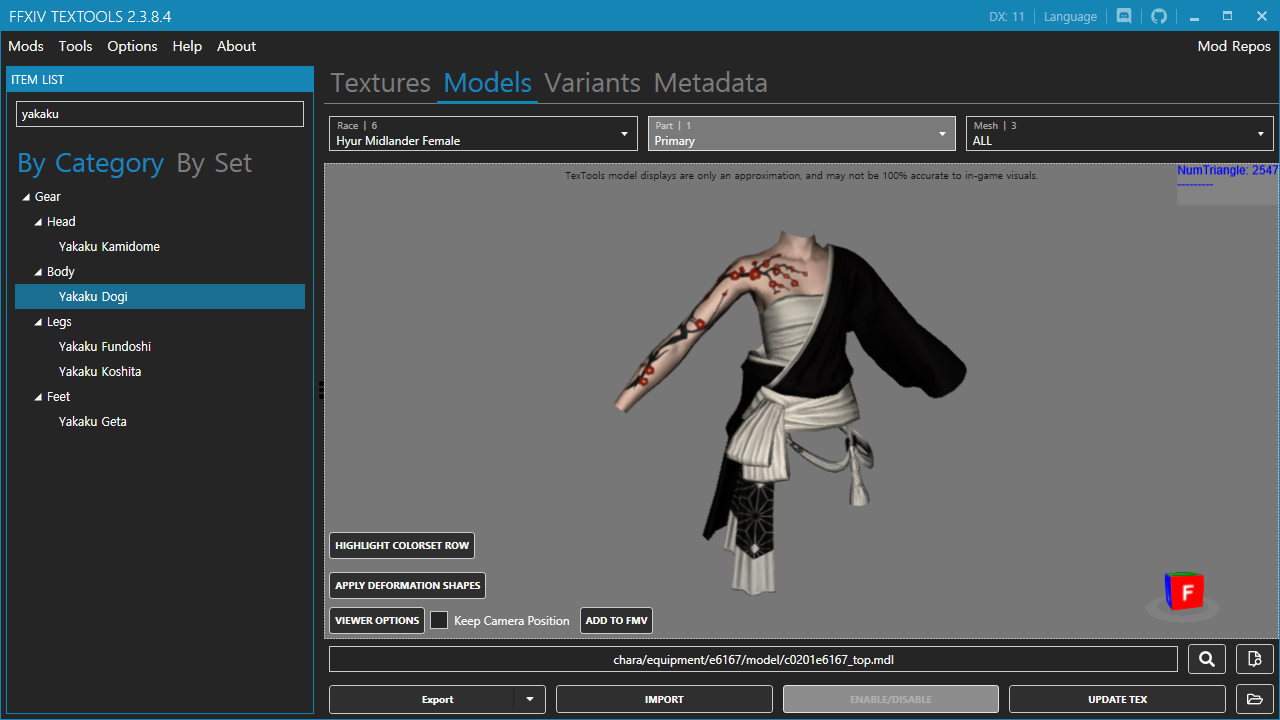Open the folder icon button

tap(1255, 699)
